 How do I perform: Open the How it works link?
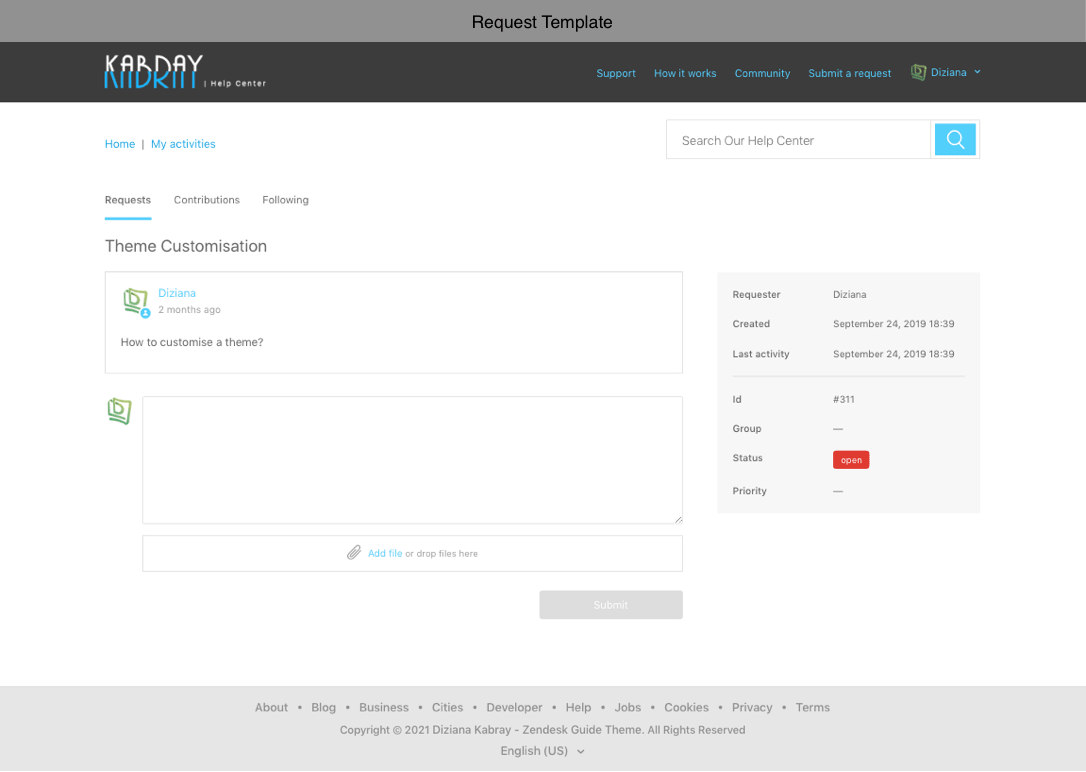point(685,73)
